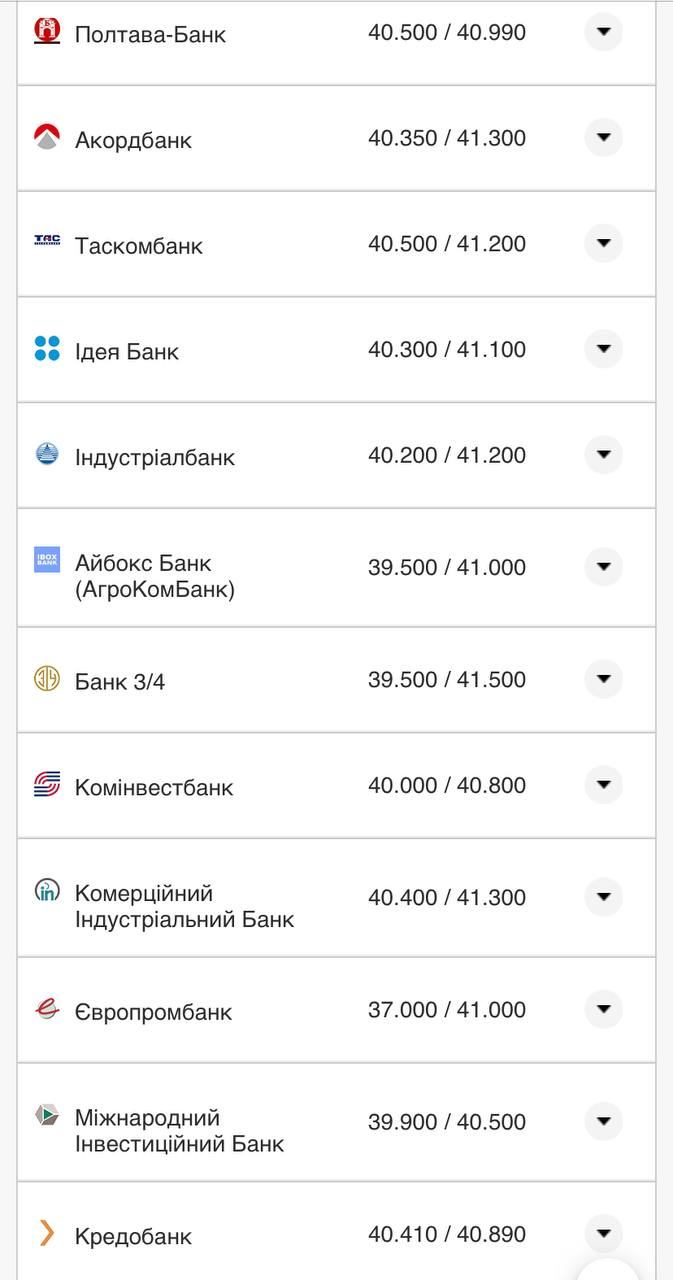Open Міжнародний Інвестиційний Банк name link
Image resolution: width=673 pixels, height=1280 pixels.
click(179, 1130)
